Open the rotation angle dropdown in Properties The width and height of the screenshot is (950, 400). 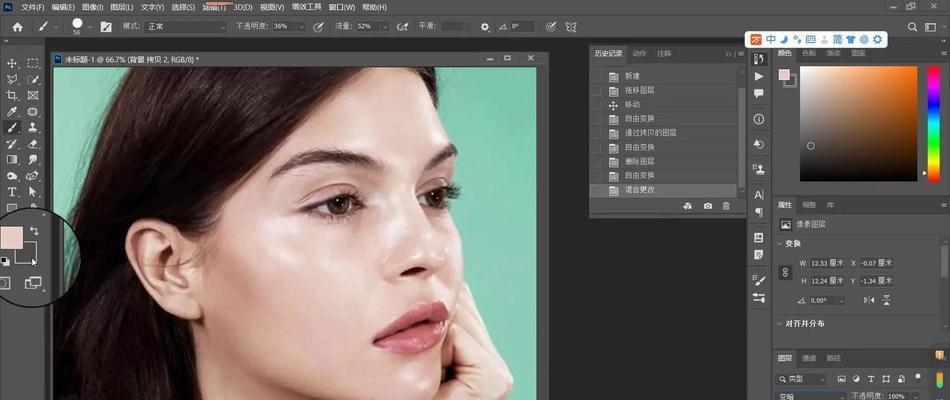point(841,301)
